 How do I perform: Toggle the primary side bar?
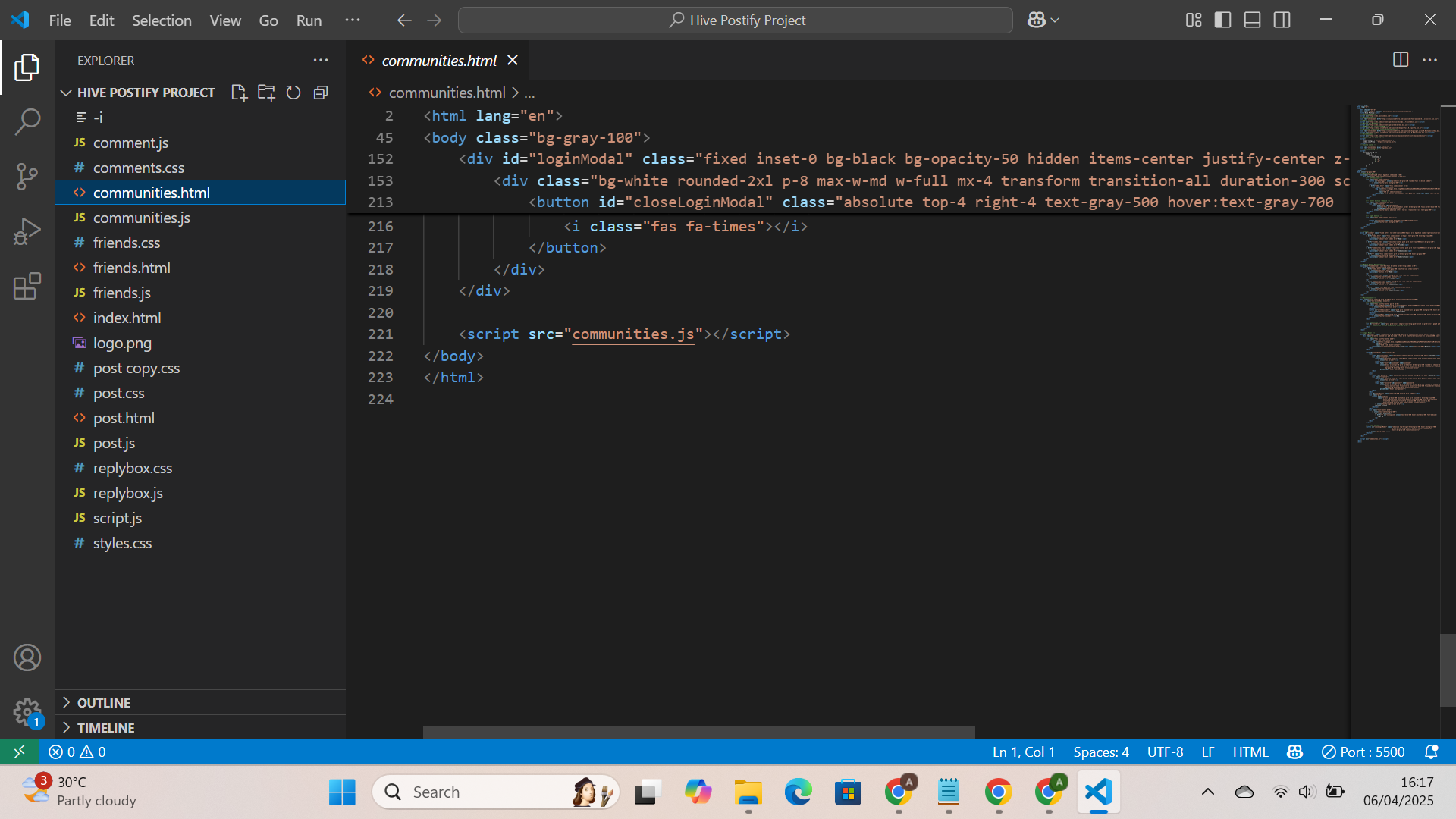1222,20
